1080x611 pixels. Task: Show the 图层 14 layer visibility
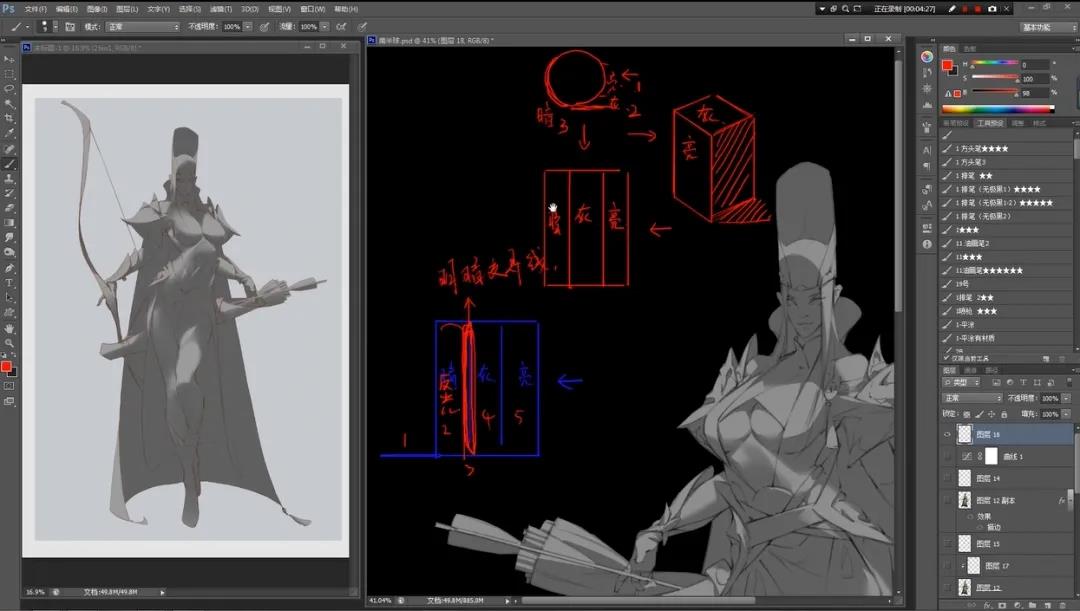948,479
